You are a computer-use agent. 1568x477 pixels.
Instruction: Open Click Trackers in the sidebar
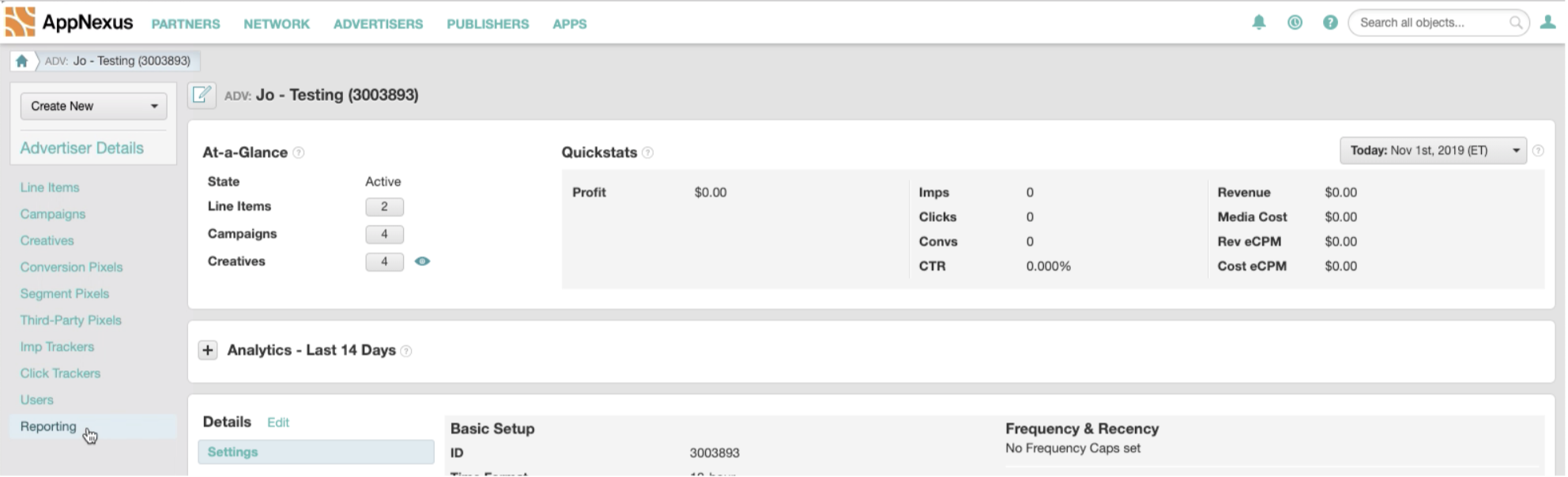tap(61, 374)
